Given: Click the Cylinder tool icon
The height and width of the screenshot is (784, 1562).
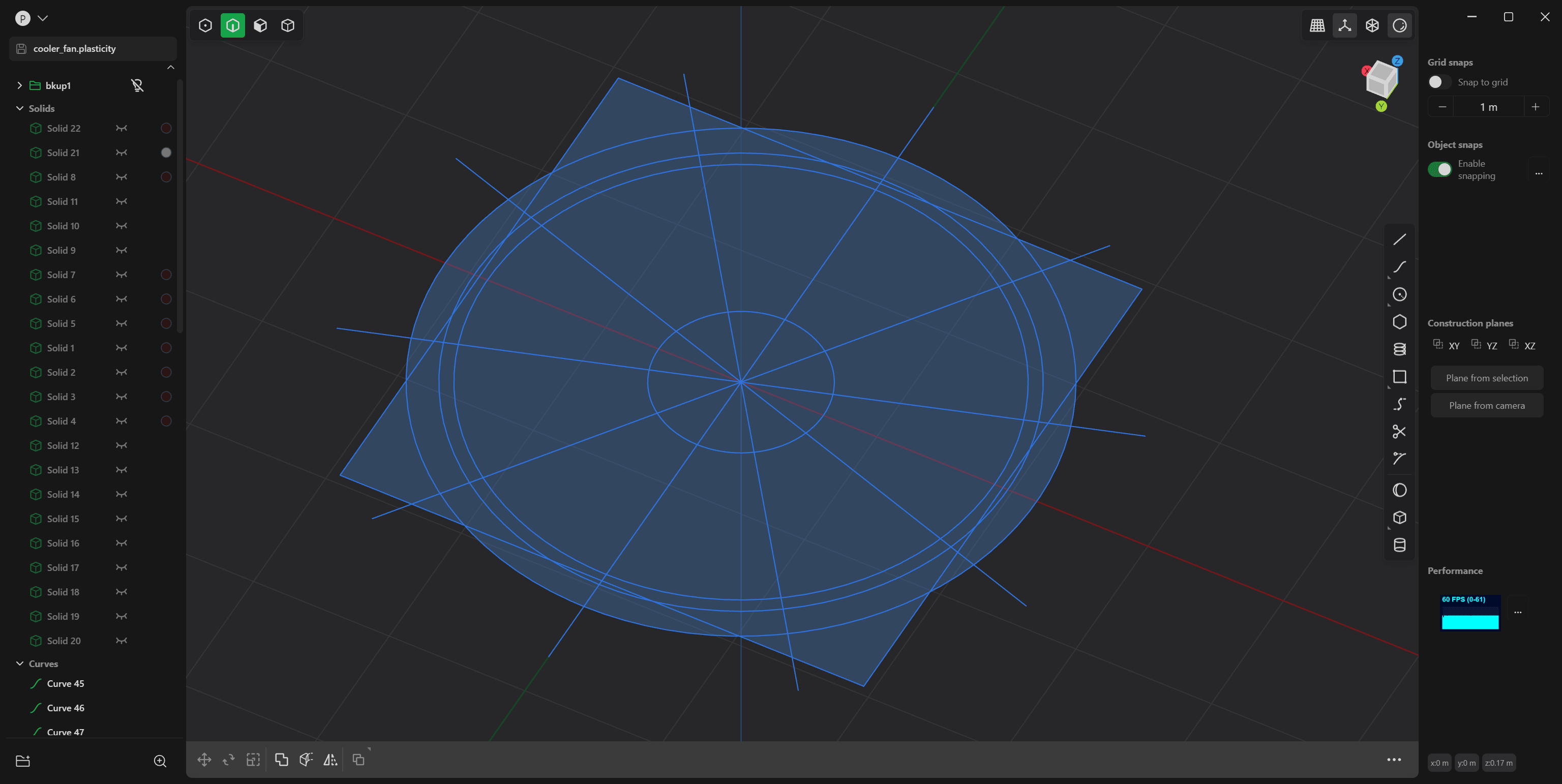Looking at the screenshot, I should 1399,545.
